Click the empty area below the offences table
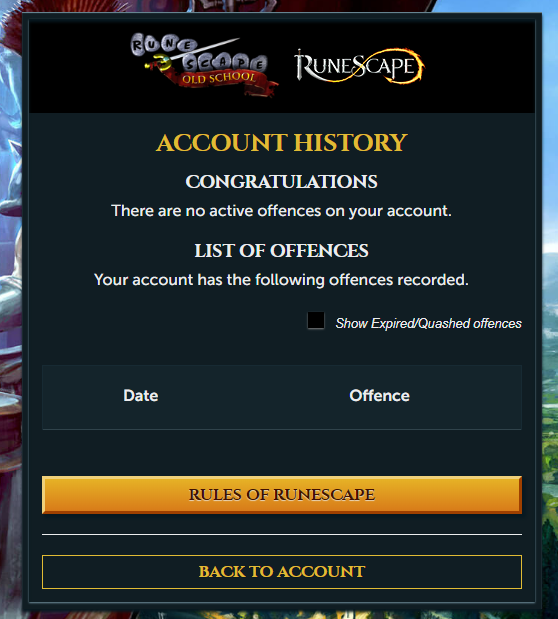558x619 pixels. pyautogui.click(x=282, y=452)
